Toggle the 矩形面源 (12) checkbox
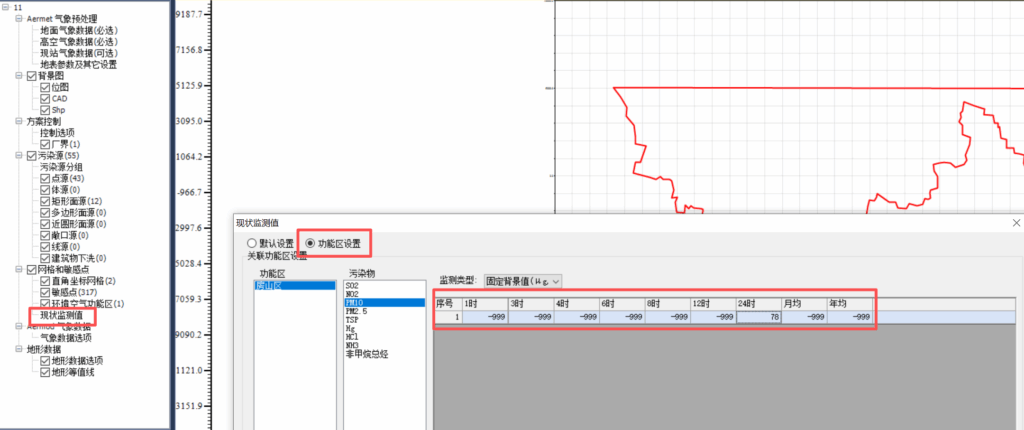 tap(45, 201)
